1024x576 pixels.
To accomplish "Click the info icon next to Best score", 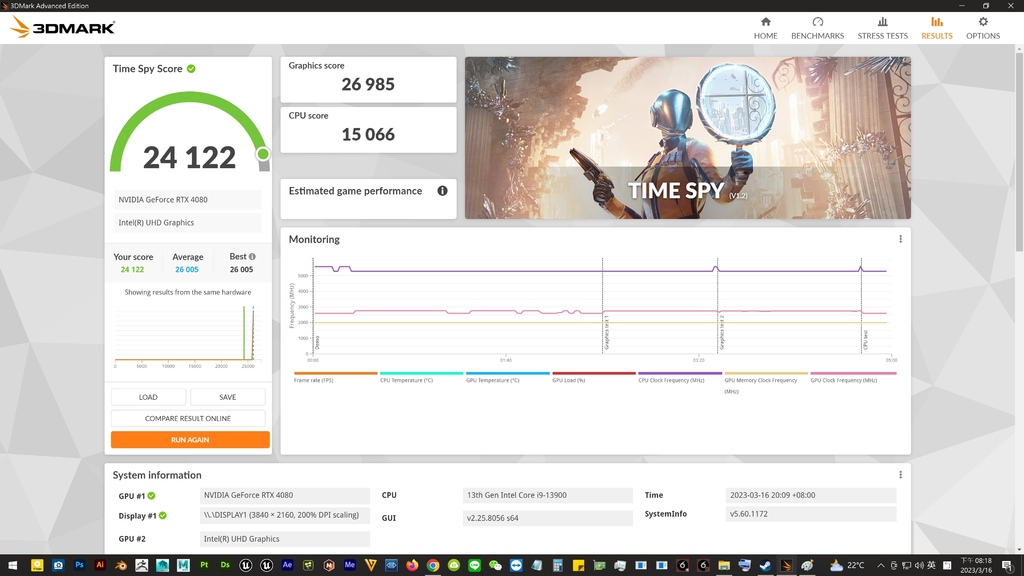I will click(252, 257).
